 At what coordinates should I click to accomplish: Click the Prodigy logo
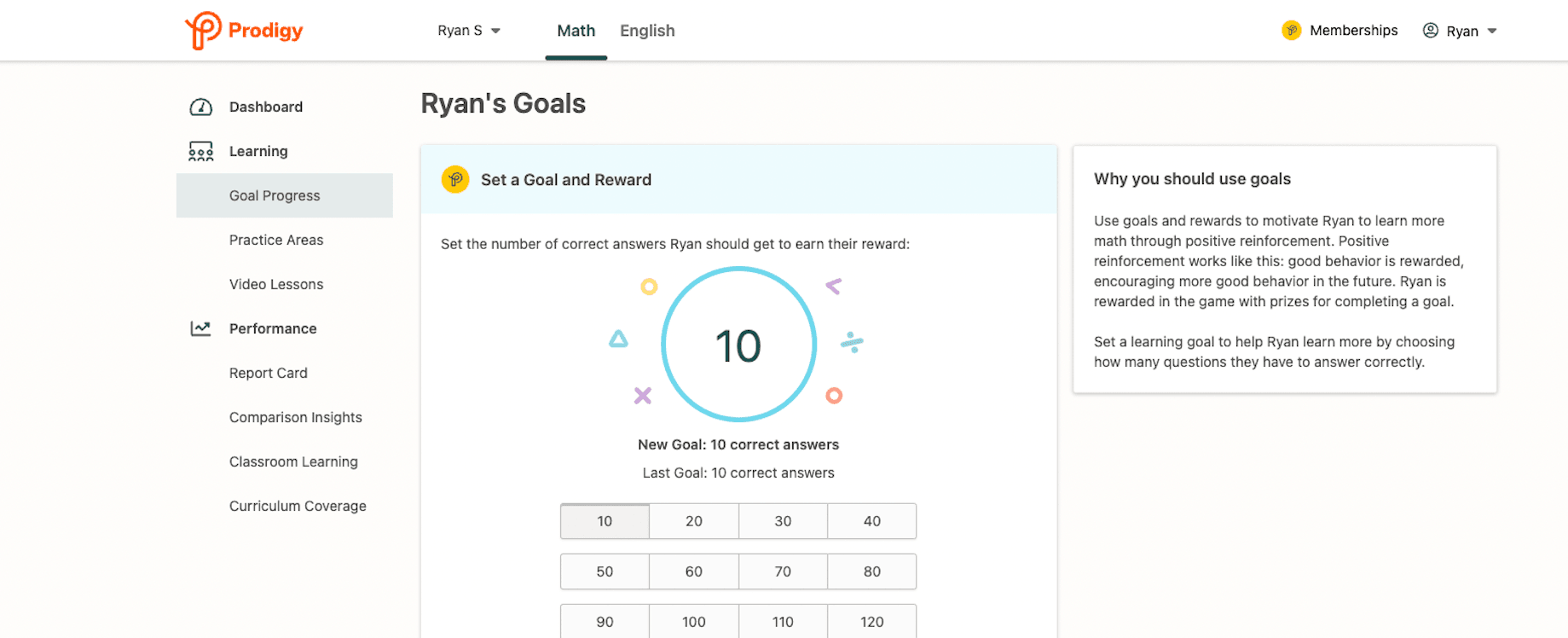pyautogui.click(x=244, y=30)
